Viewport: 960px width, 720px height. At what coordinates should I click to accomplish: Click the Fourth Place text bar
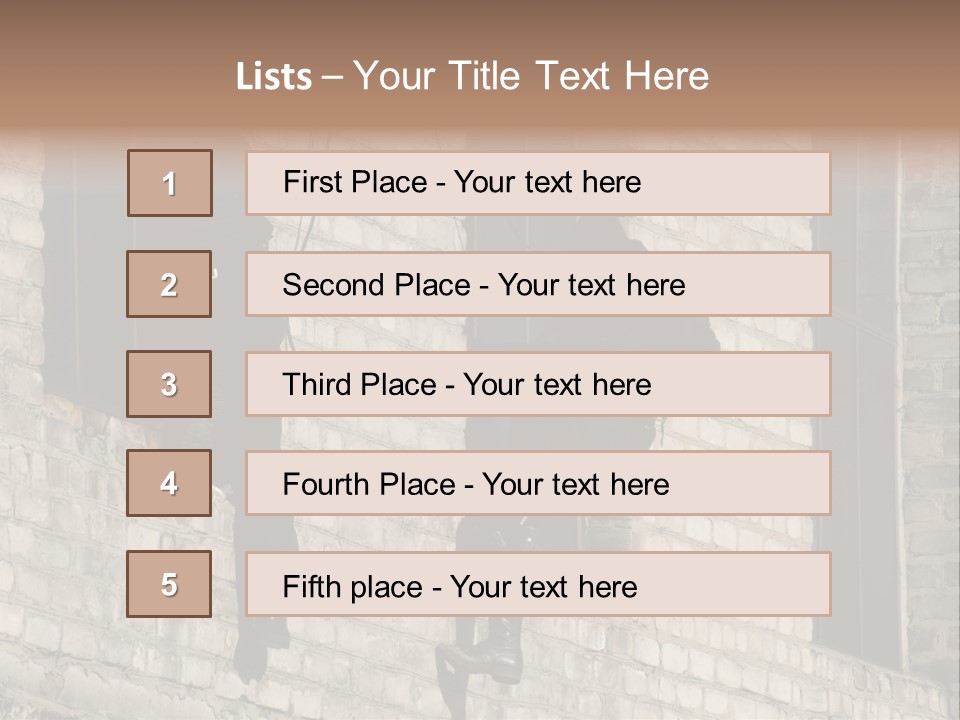click(538, 484)
